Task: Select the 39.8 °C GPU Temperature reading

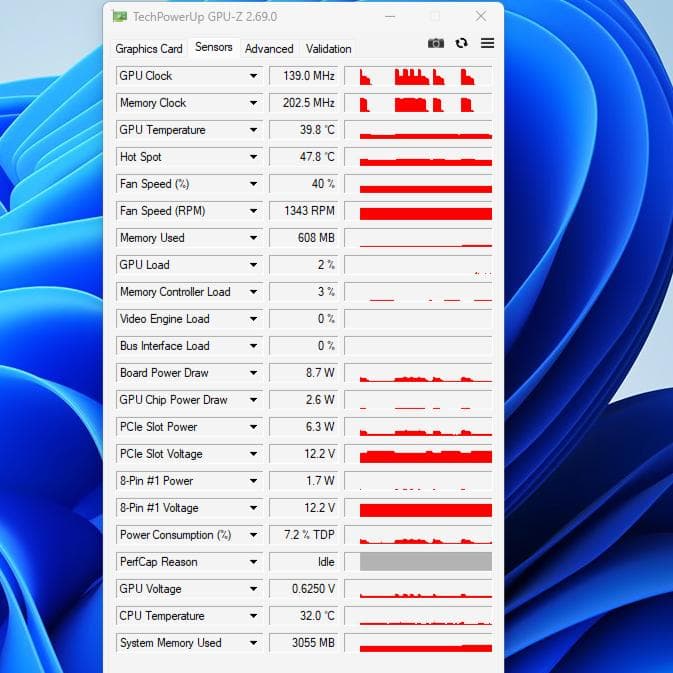Action: (x=303, y=130)
